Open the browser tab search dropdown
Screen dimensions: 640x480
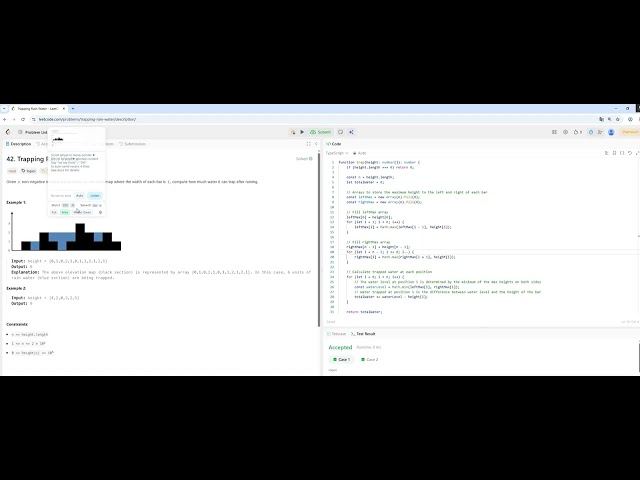[4, 109]
